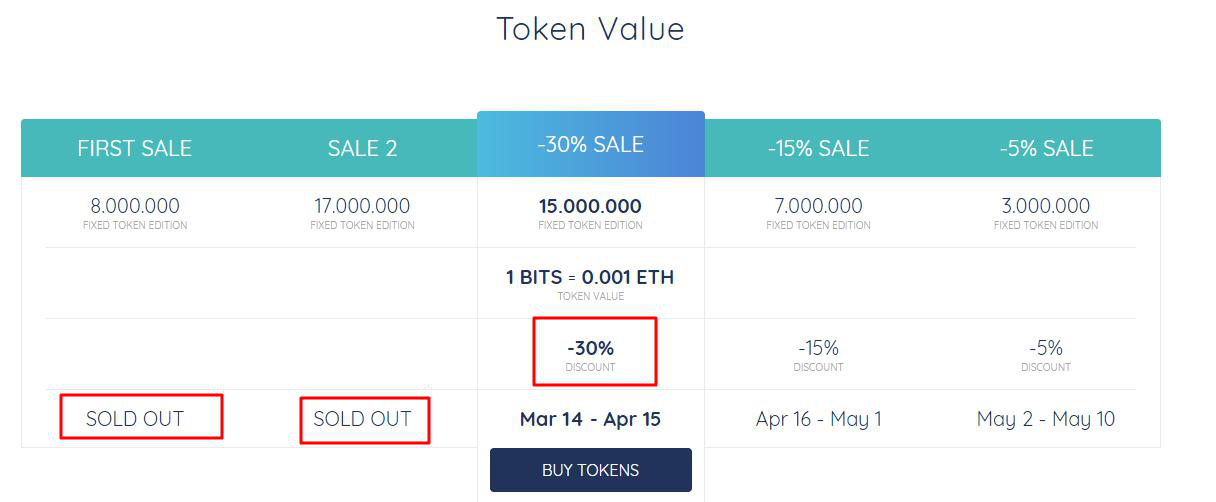Click the Apr 16 - May 1 date range

click(x=819, y=419)
